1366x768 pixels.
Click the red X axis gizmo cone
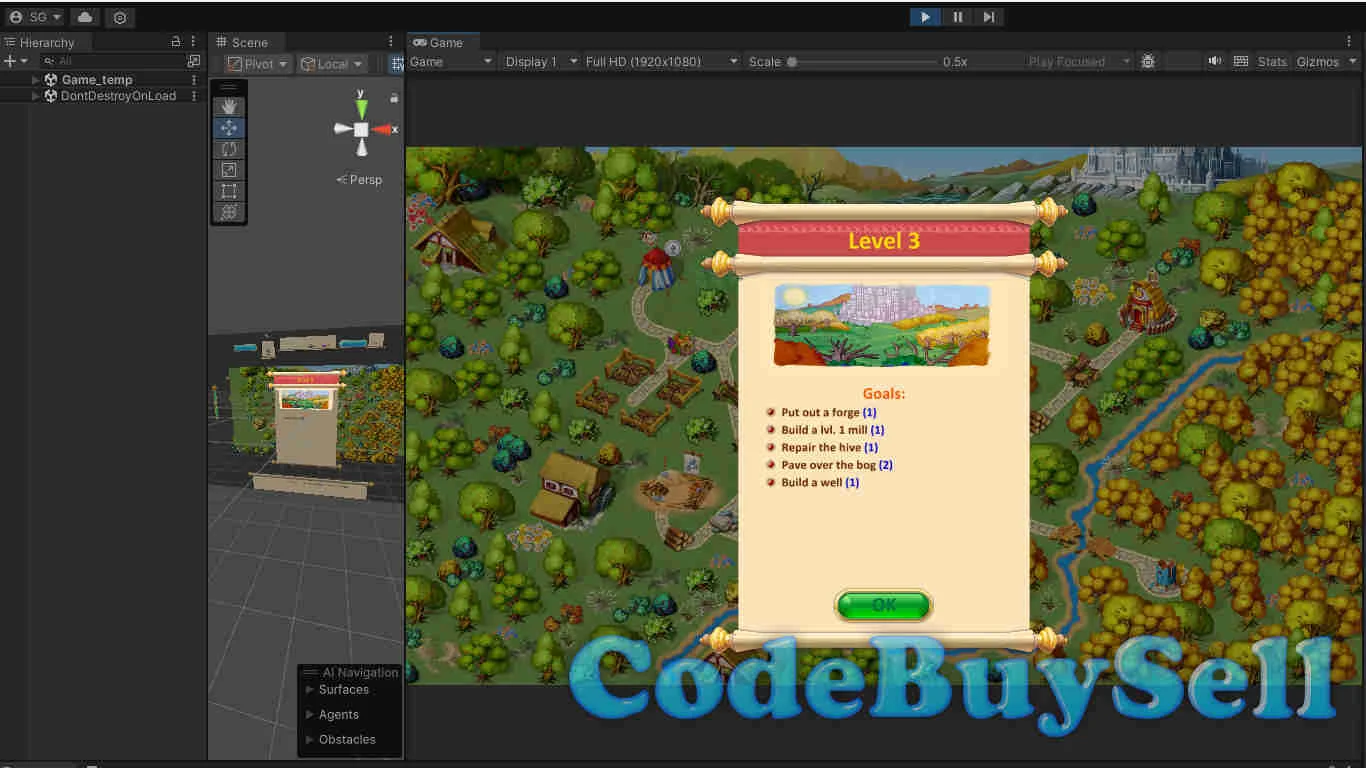click(x=382, y=129)
